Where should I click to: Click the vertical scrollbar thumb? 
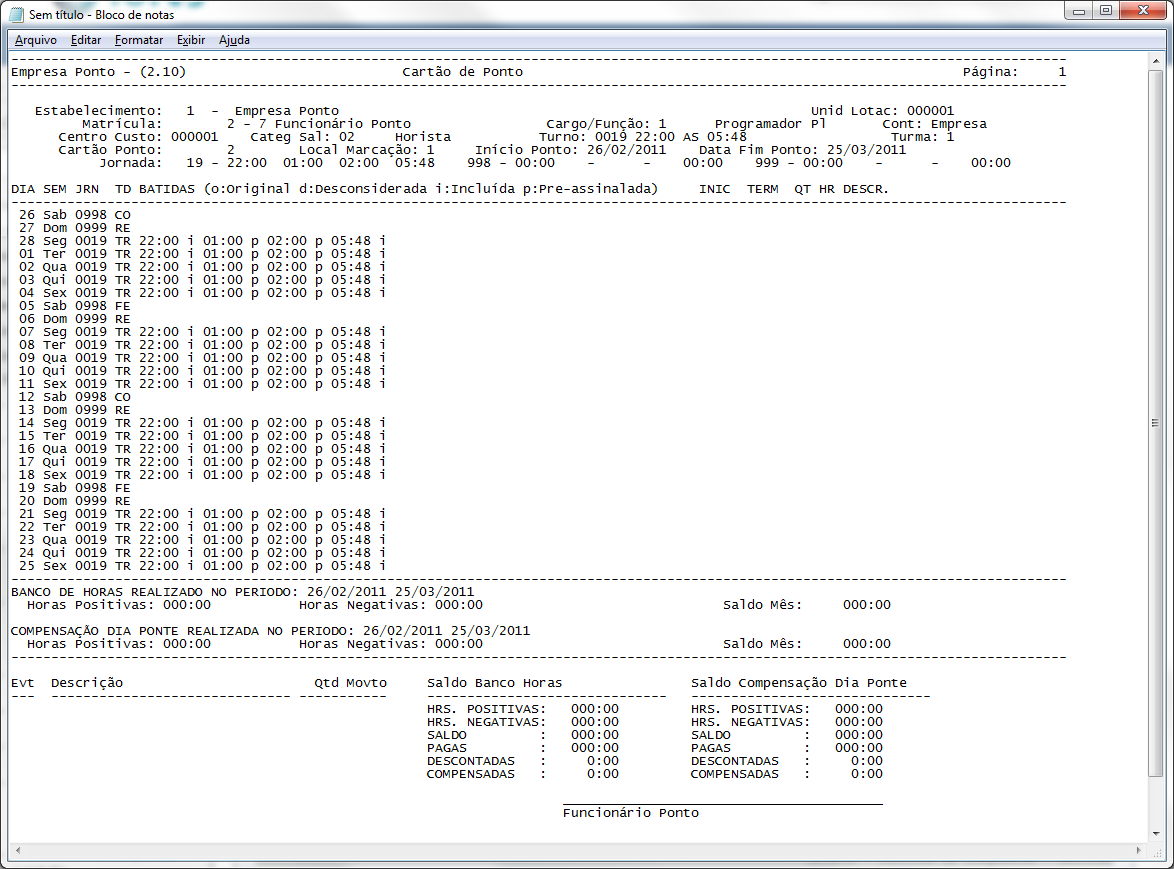(1156, 423)
